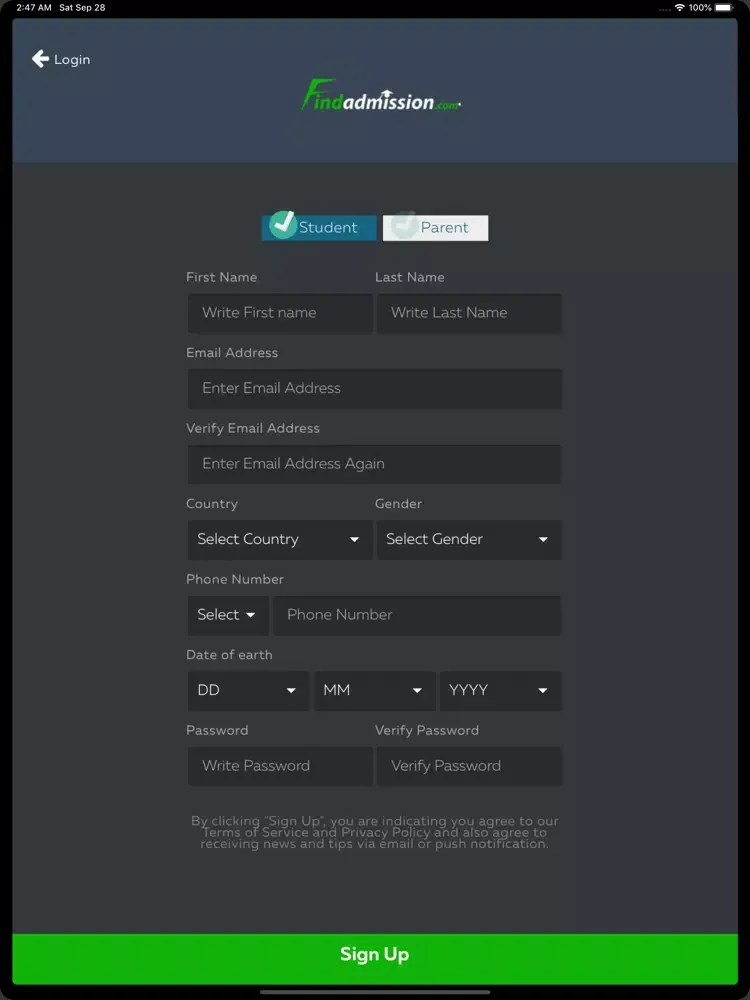Screen dimensions: 750x1000
Task: Focus the Write Last Name field
Action: 469,312
